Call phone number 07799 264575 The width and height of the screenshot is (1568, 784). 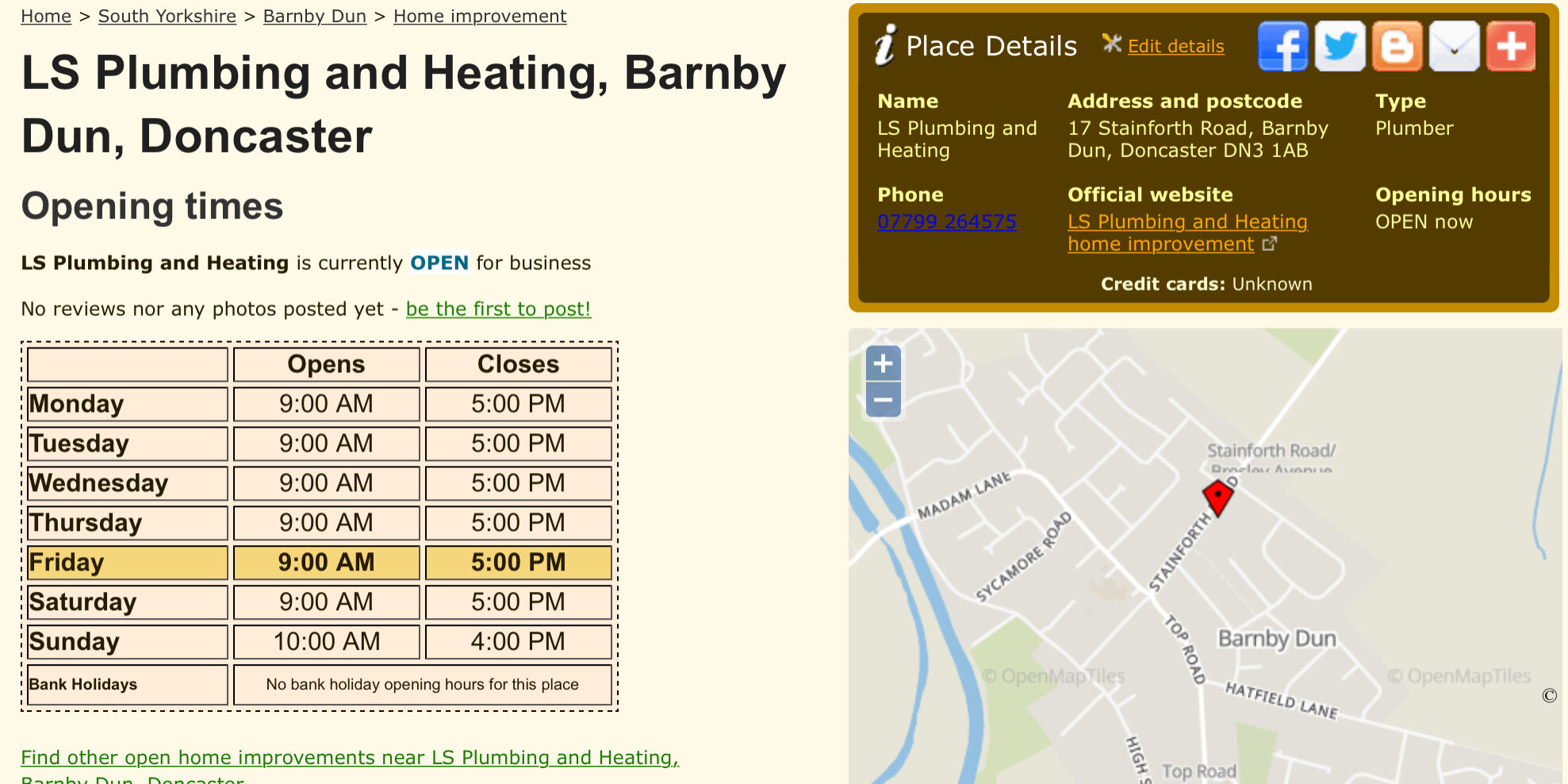tap(946, 222)
